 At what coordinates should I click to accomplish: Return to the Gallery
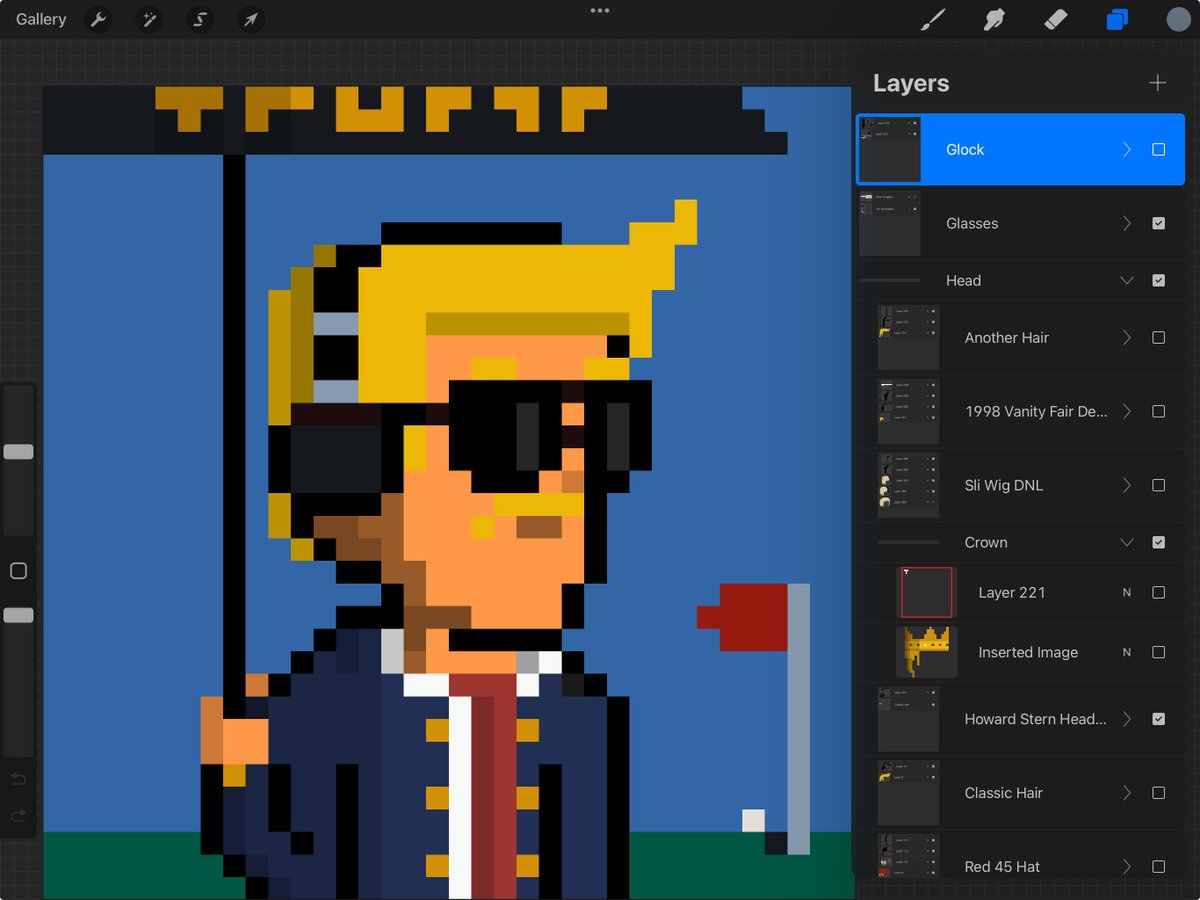click(41, 19)
